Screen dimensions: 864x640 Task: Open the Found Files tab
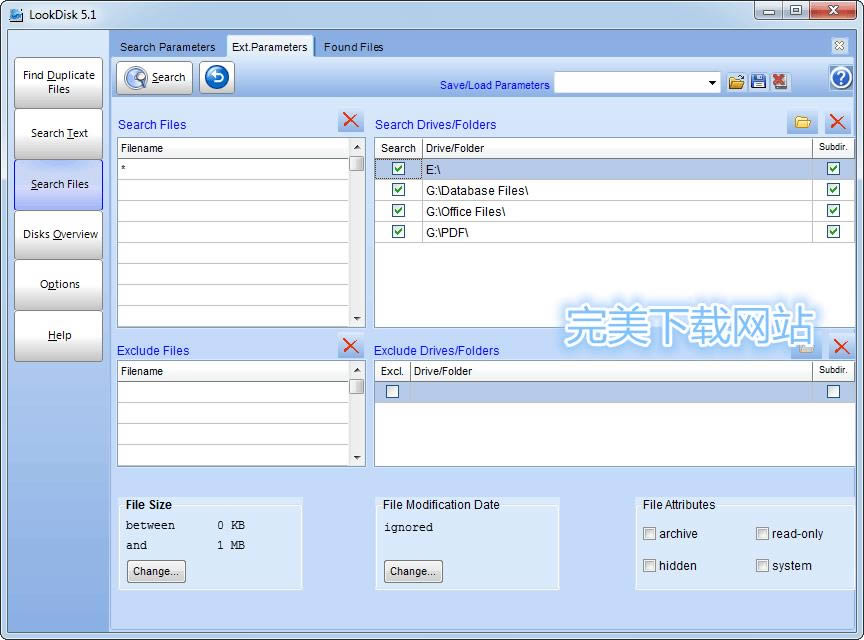coord(353,47)
